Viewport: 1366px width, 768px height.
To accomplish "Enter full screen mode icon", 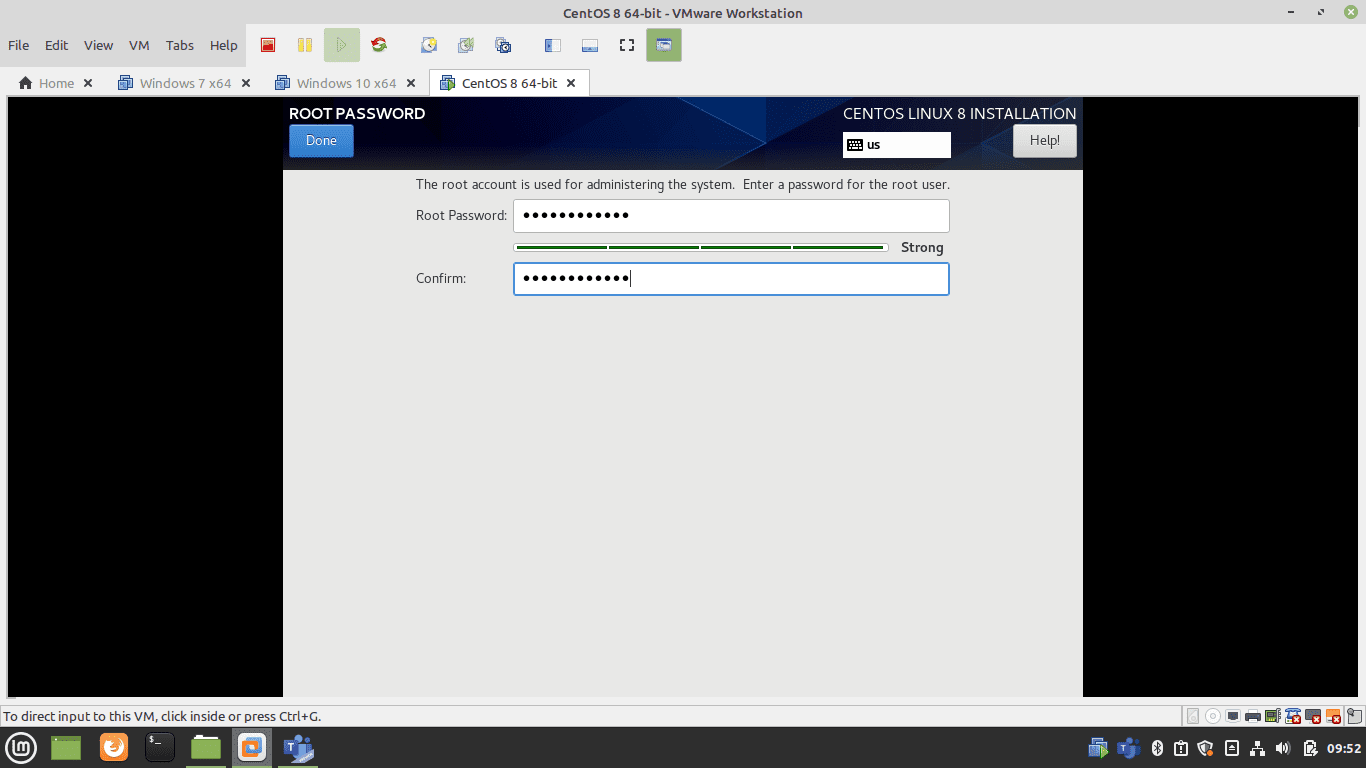I will tap(627, 45).
